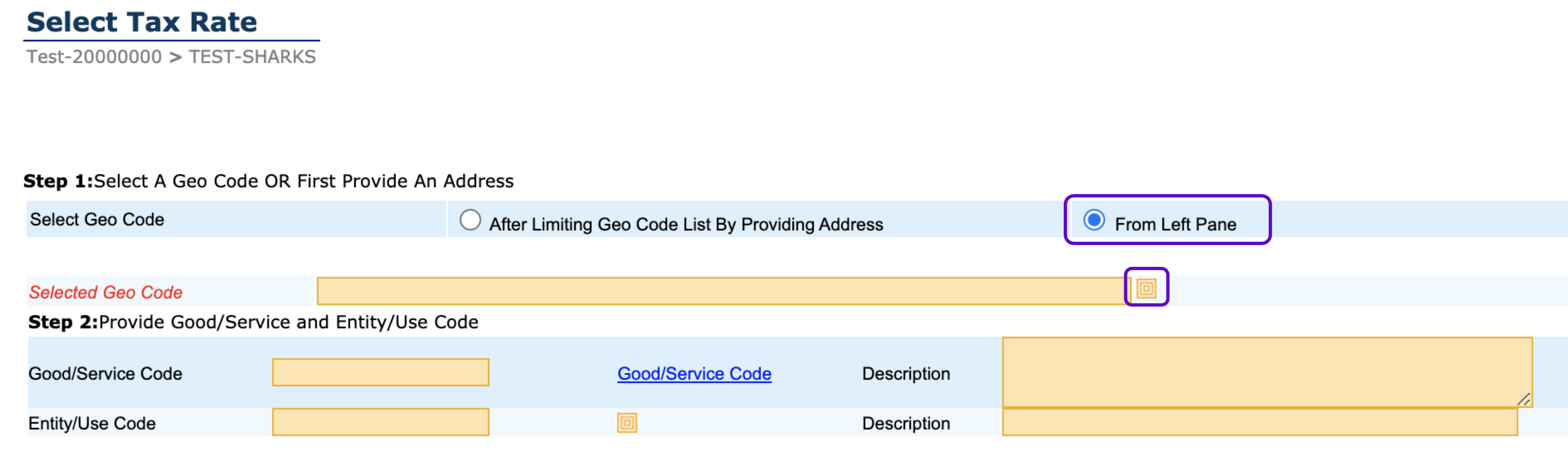
Task: Focus the Entity/Use Code input box
Action: click(x=380, y=422)
